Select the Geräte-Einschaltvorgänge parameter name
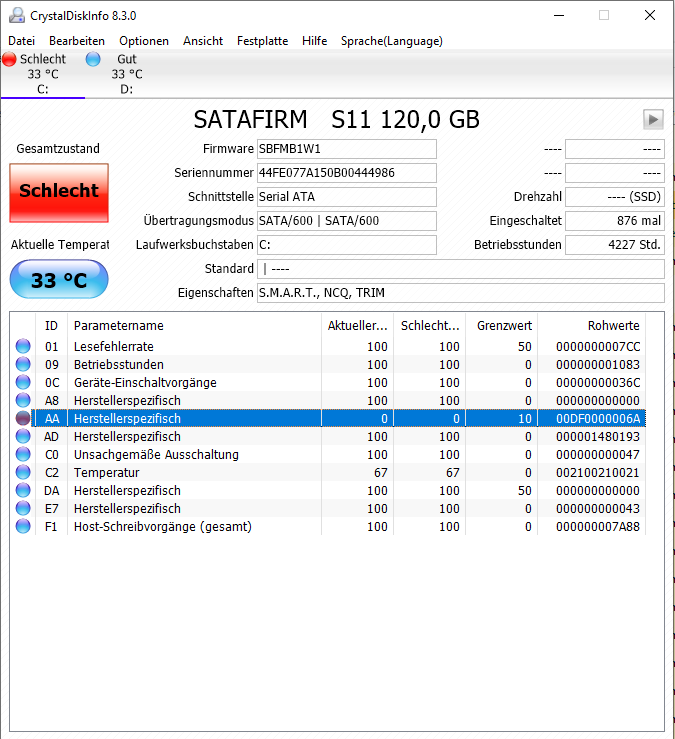This screenshot has height=739, width=675. pyautogui.click(x=145, y=383)
